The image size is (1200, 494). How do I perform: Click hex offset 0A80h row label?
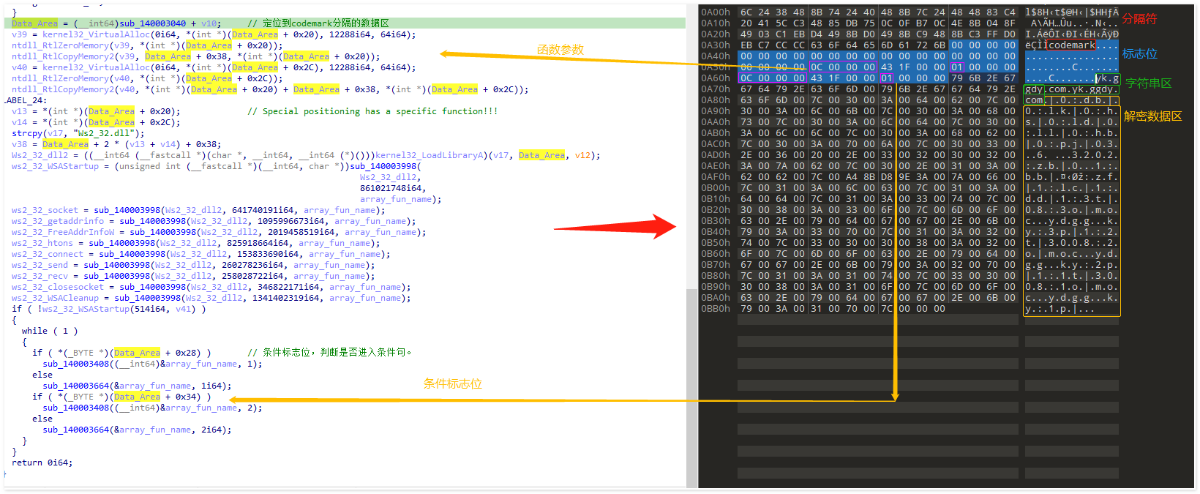click(714, 99)
